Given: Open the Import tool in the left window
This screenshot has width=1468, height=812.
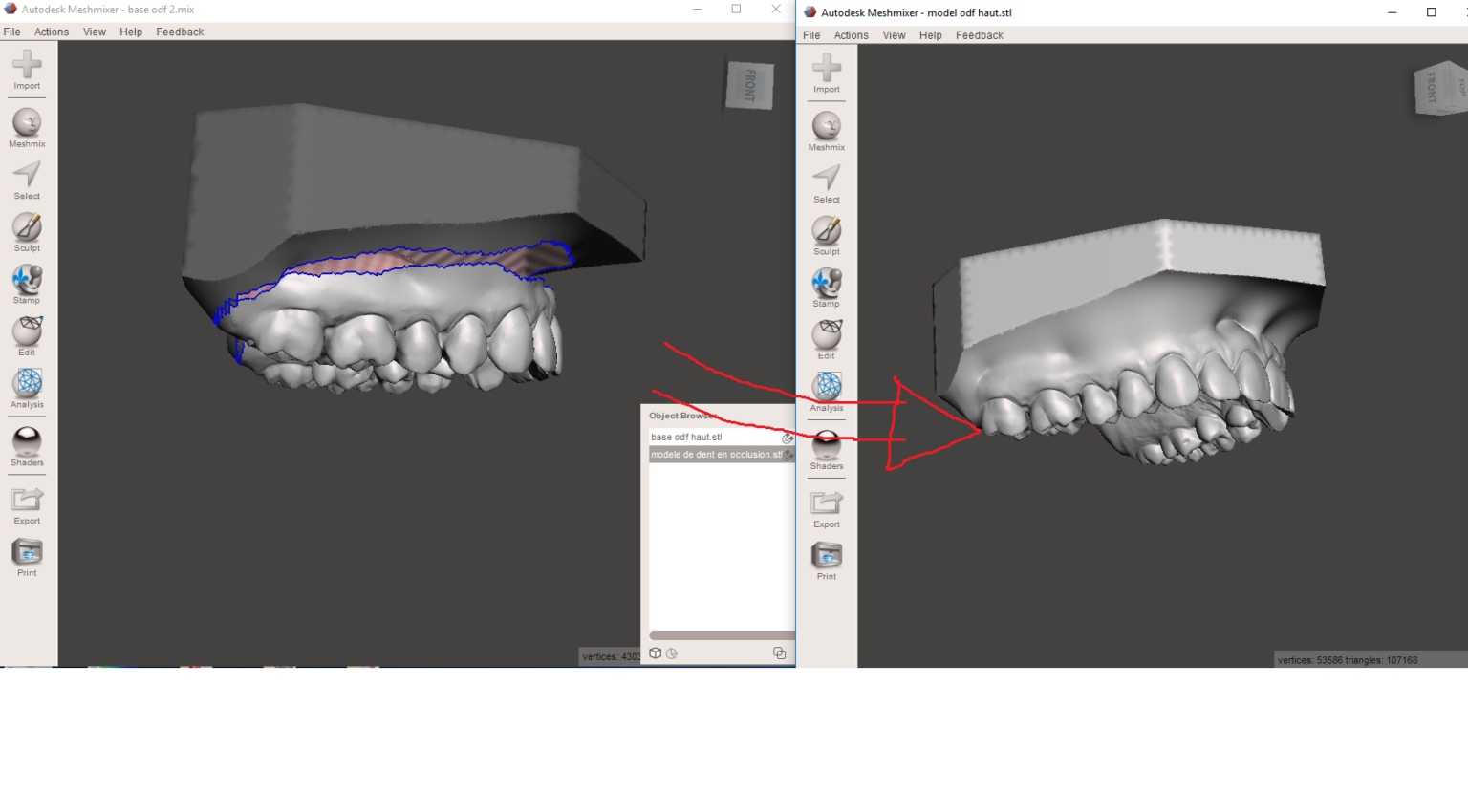Looking at the screenshot, I should coord(26,67).
